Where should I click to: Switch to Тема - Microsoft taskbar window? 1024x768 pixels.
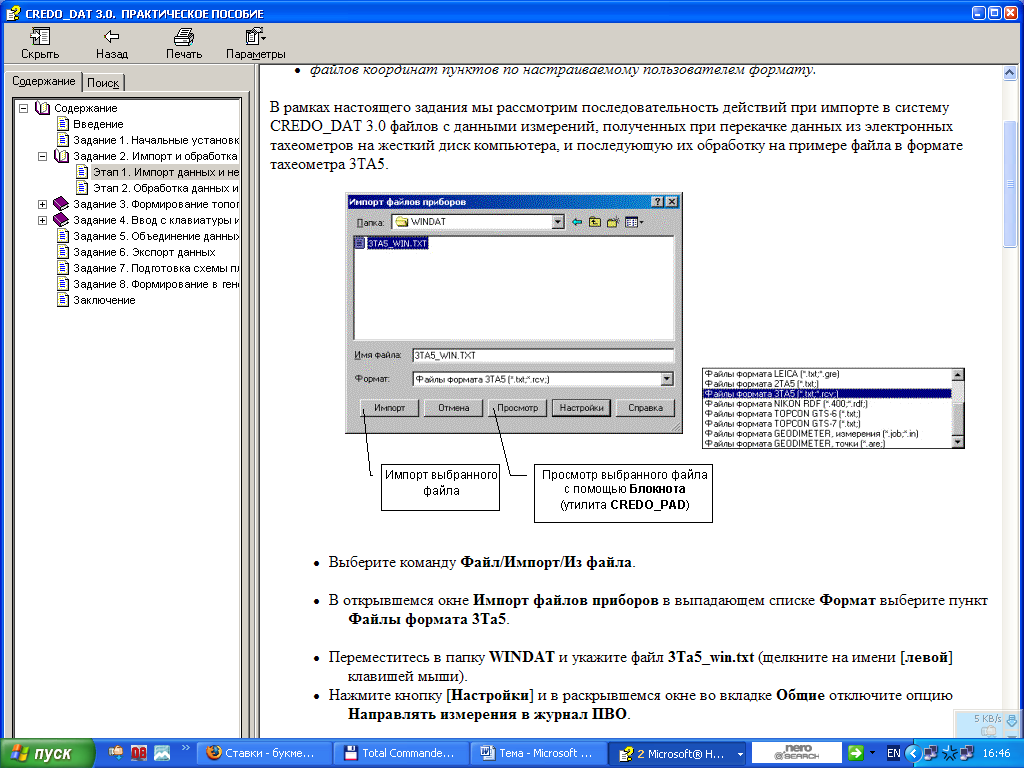coord(538,753)
